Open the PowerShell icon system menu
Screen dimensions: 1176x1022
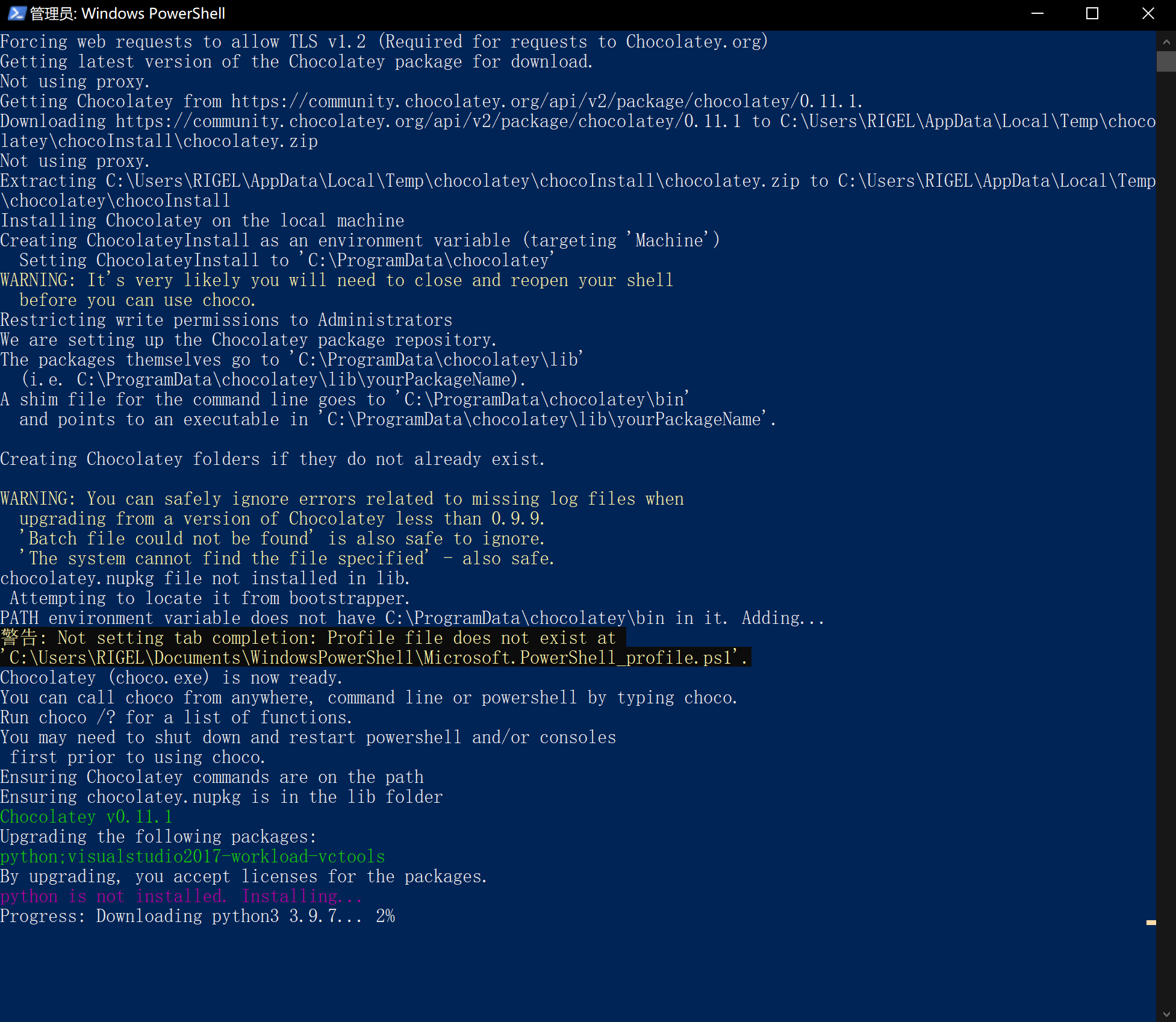click(x=16, y=13)
